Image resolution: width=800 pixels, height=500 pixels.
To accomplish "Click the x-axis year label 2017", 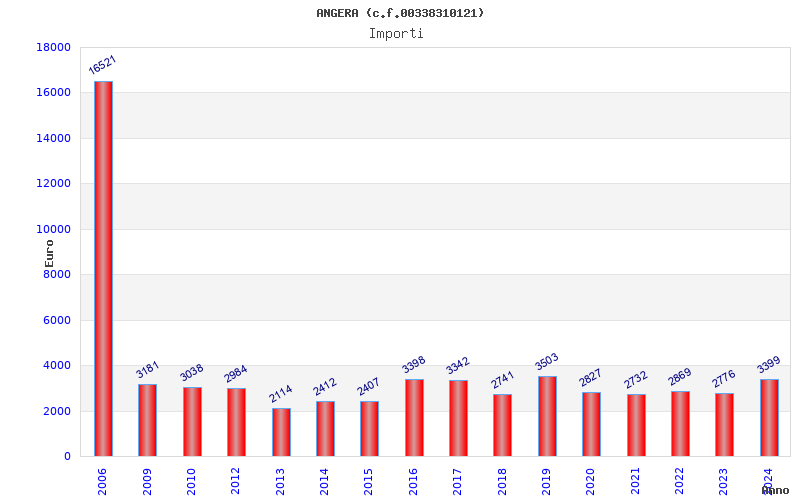I will tap(458, 482).
